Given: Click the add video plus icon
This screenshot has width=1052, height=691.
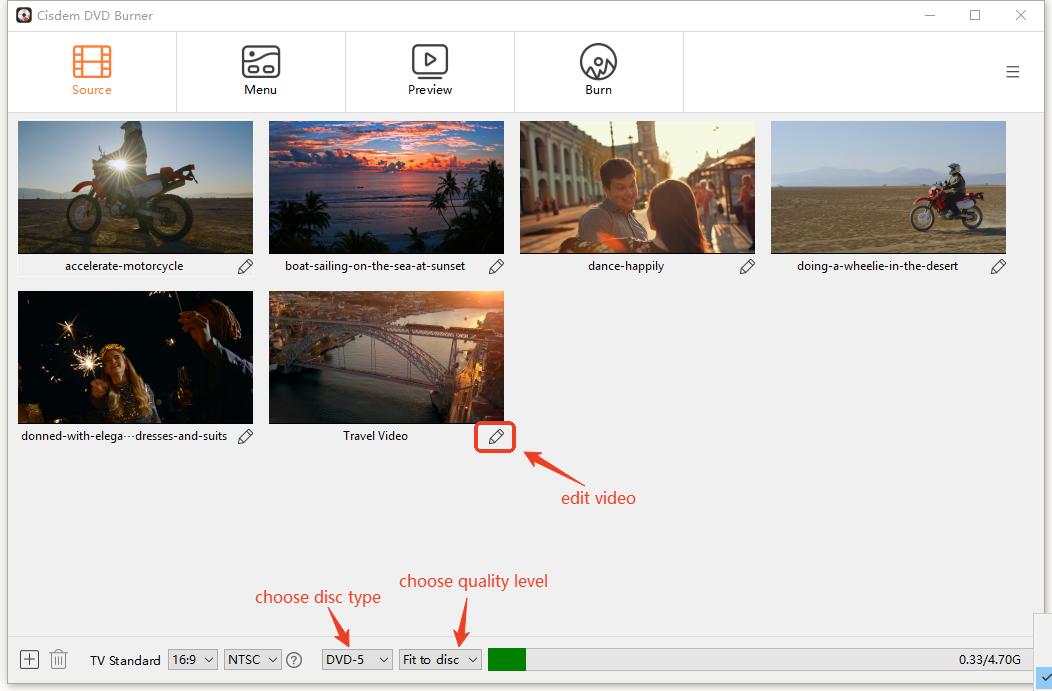Looking at the screenshot, I should (29, 659).
